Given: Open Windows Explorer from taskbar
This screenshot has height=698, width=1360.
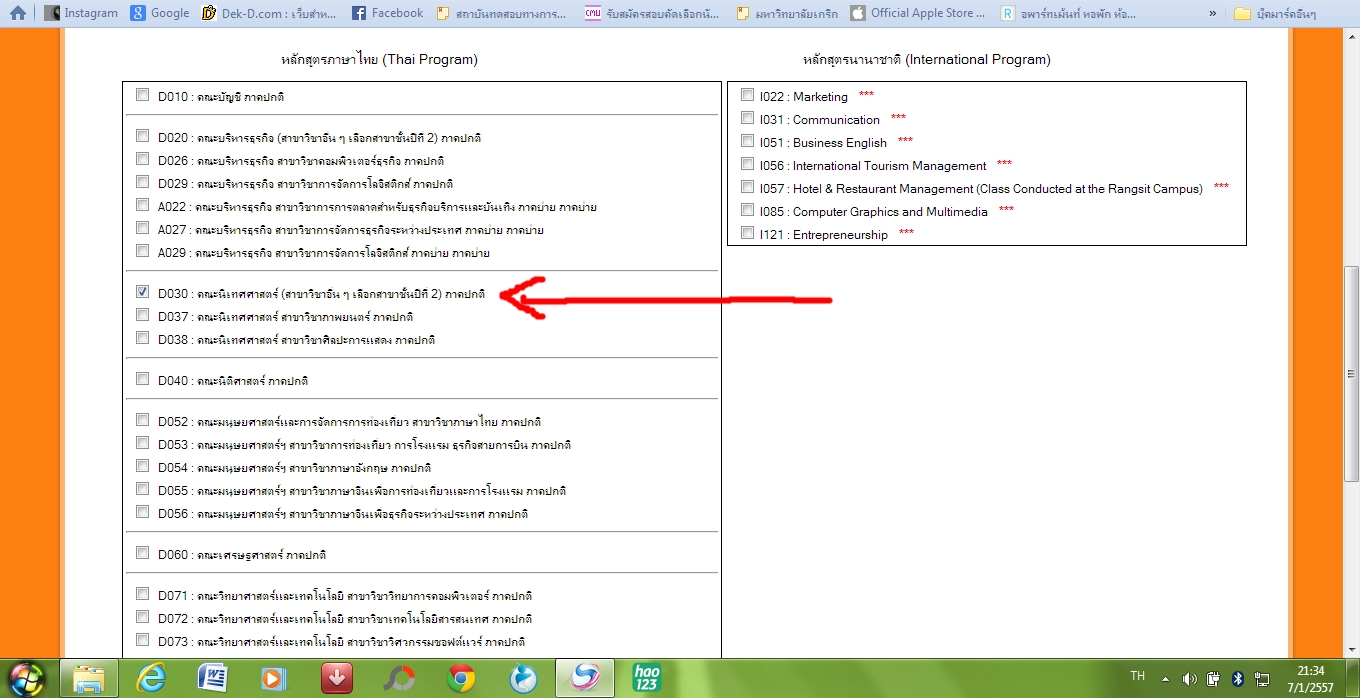Looking at the screenshot, I should 88,678.
